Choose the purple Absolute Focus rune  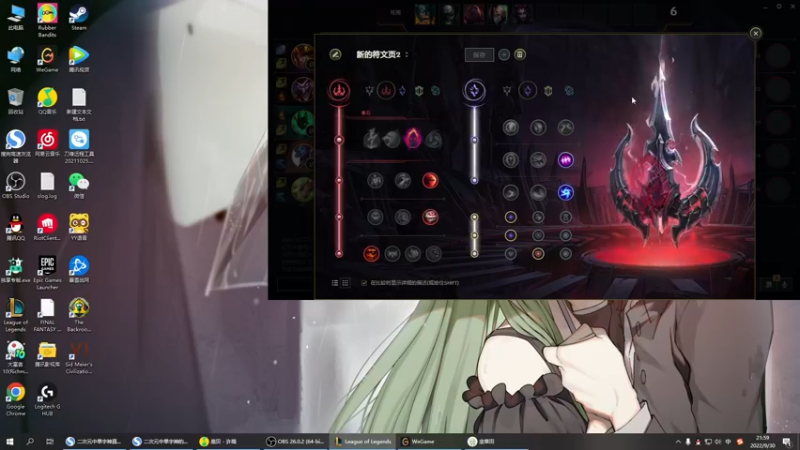tap(565, 160)
